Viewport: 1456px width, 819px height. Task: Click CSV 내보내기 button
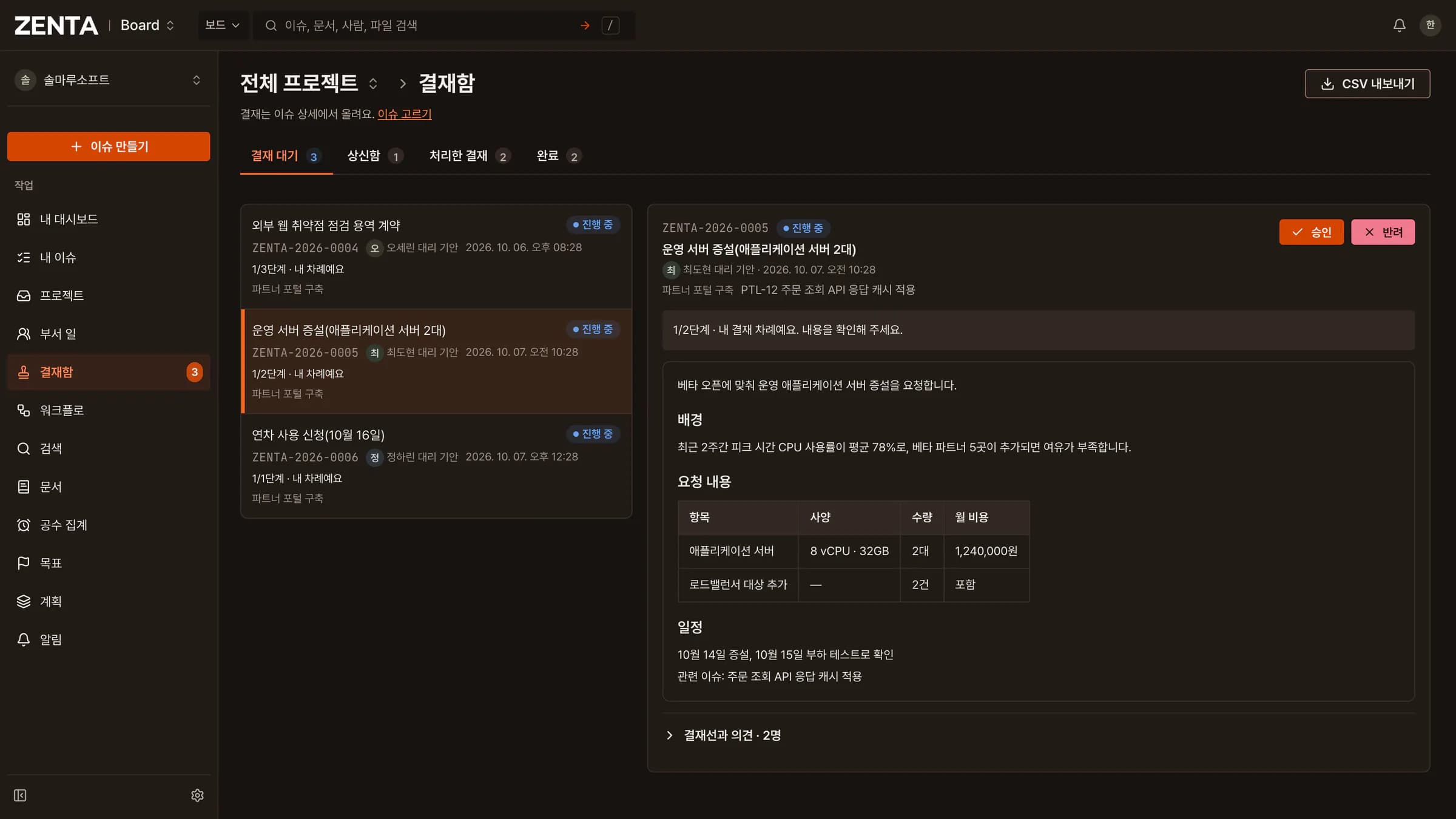coord(1367,84)
